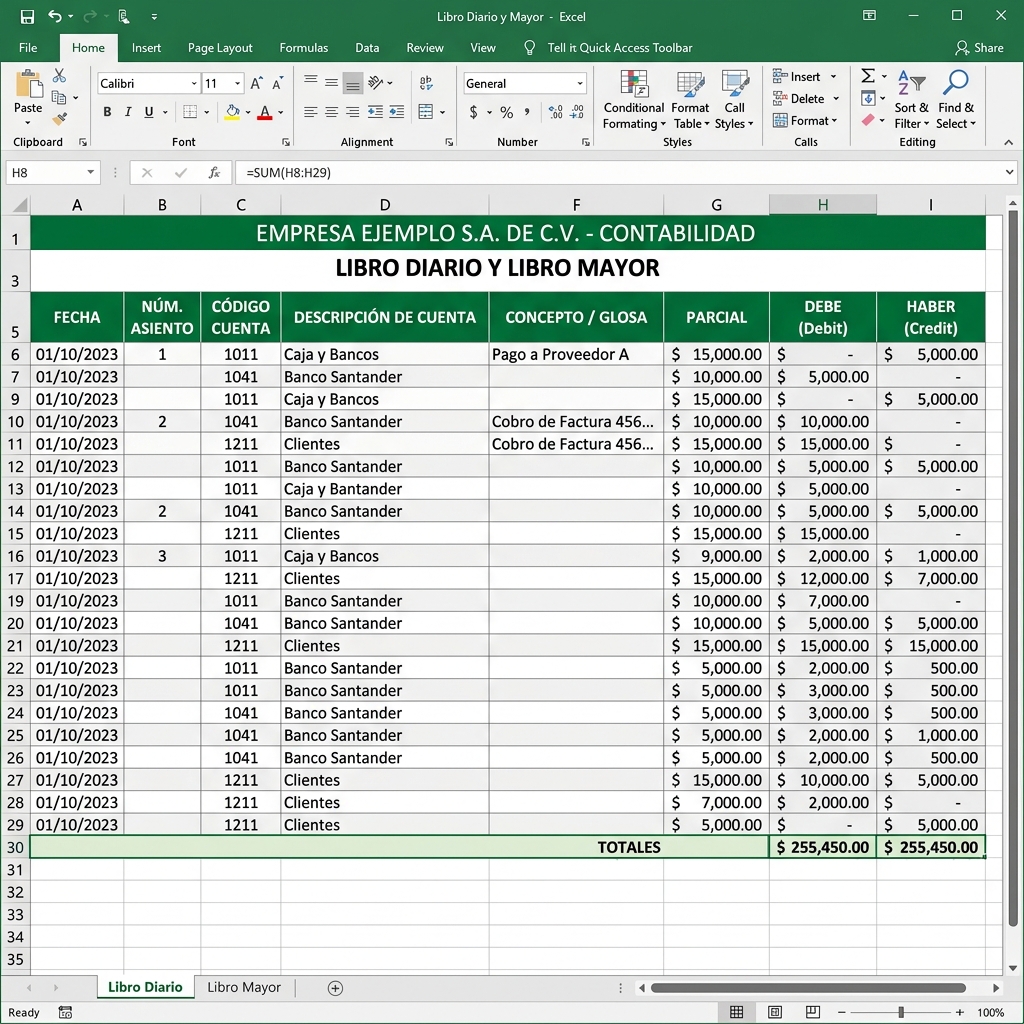This screenshot has height=1024, width=1024.
Task: Apply Percent Style format
Action: 506,112
